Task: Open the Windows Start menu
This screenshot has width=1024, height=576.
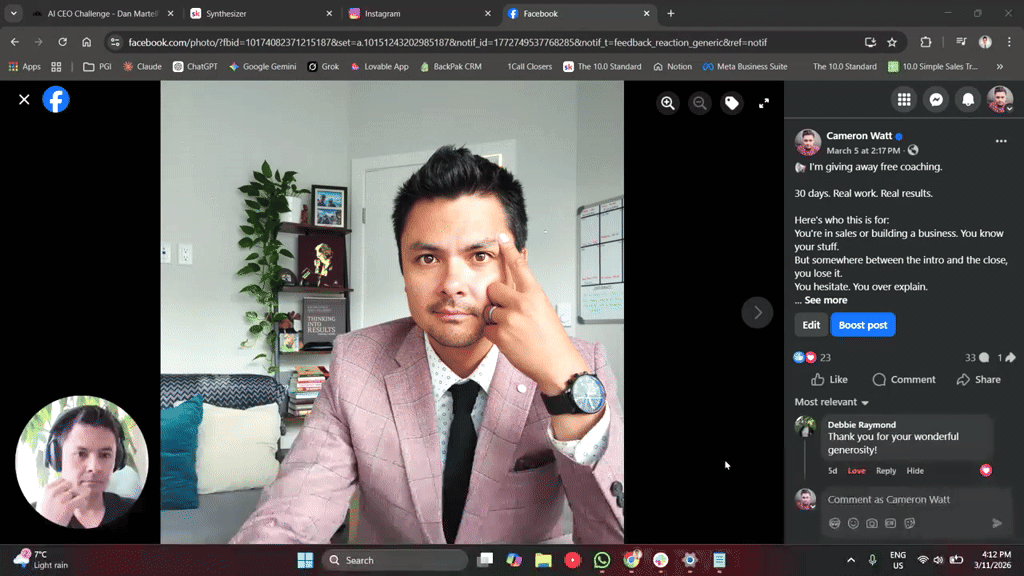Action: pyautogui.click(x=305, y=560)
